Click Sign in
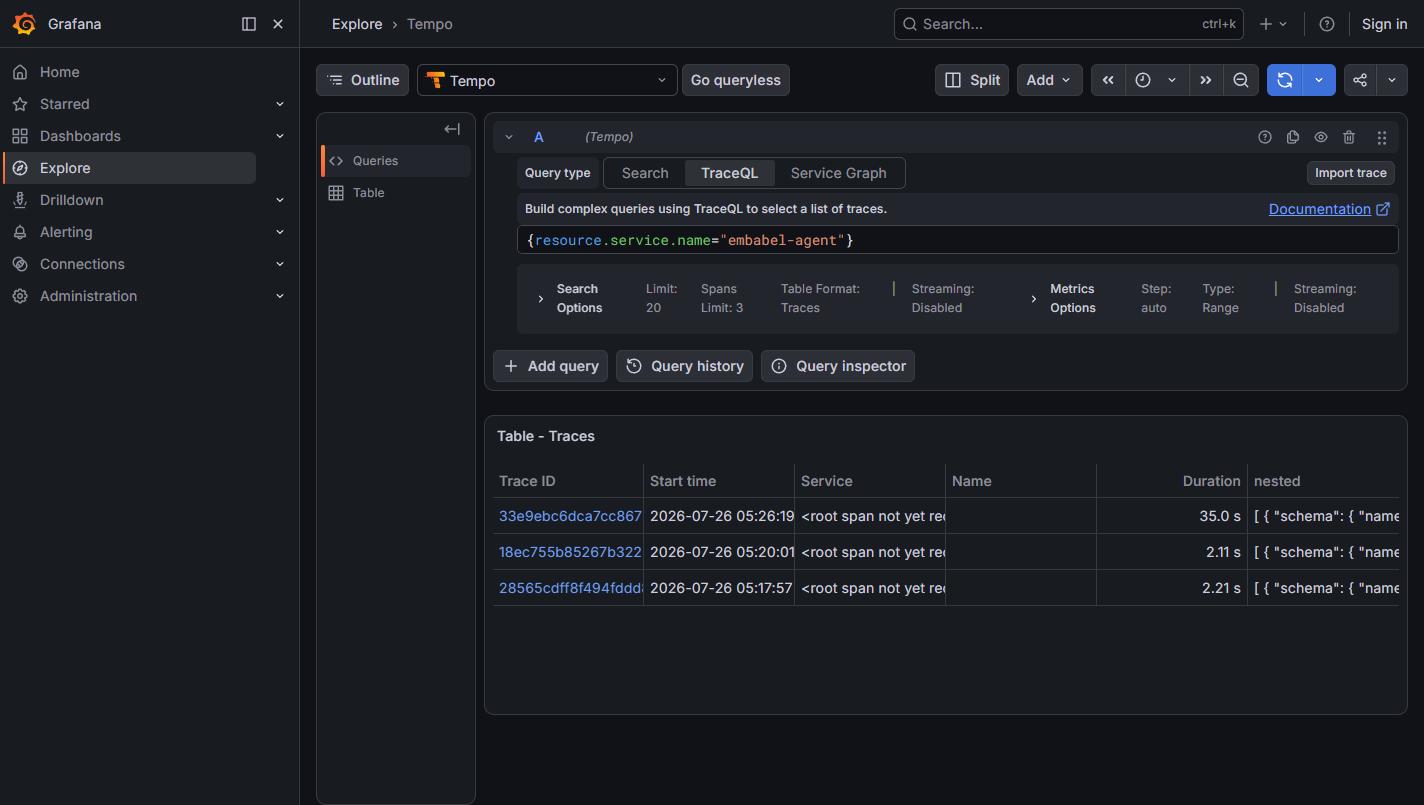The height and width of the screenshot is (805, 1424). (1384, 24)
